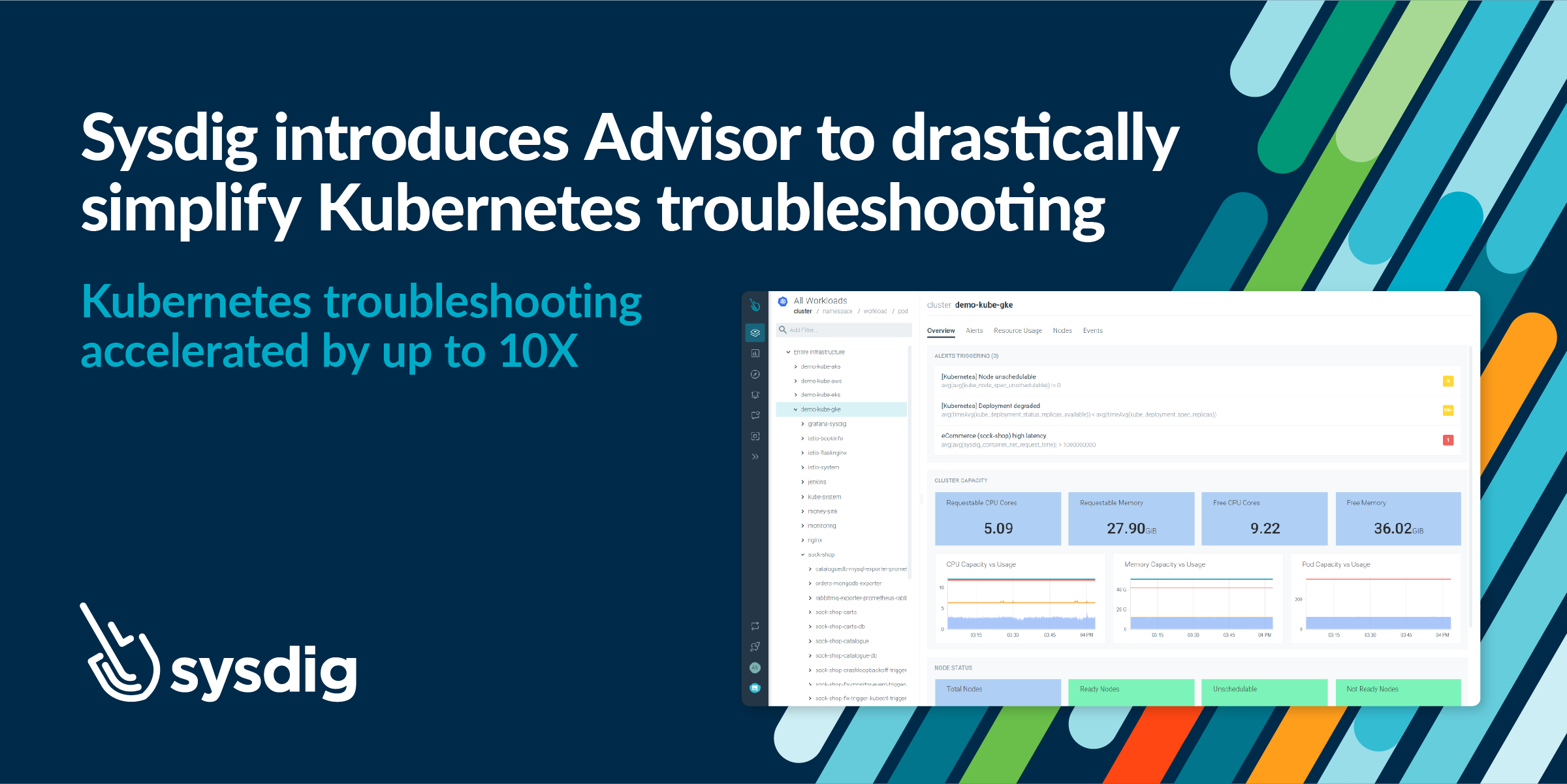1567x784 pixels.
Task: Click the Sysdig shovel logo in the app sidebar
Action: [755, 305]
